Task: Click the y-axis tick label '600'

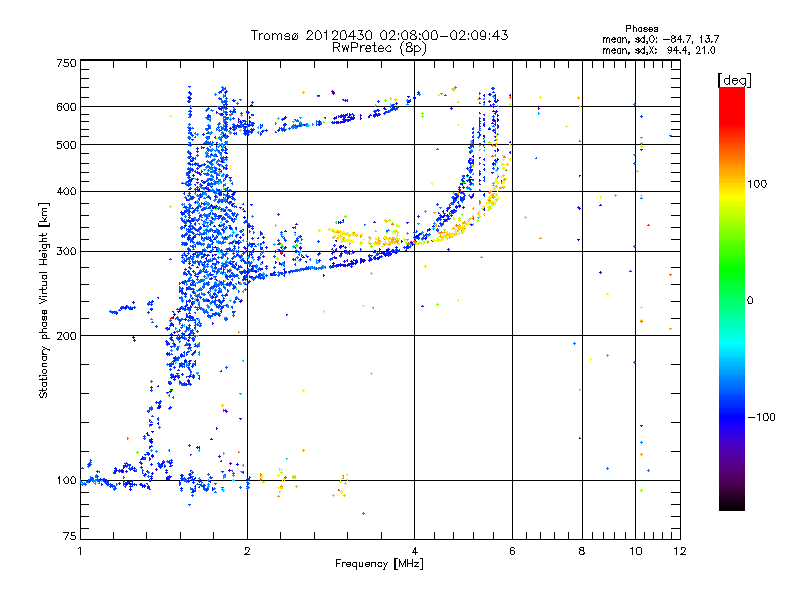Action: [x=66, y=107]
